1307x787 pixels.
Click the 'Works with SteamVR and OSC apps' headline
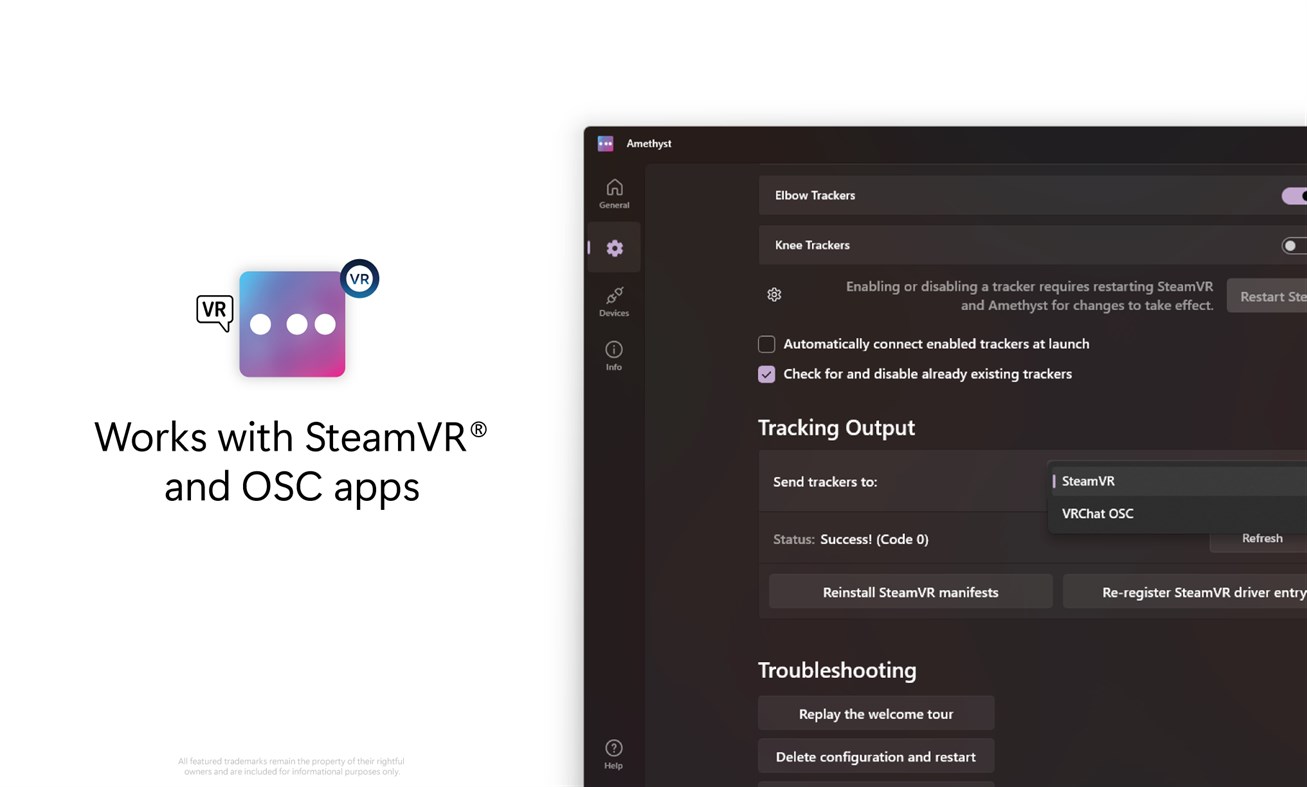click(x=291, y=462)
